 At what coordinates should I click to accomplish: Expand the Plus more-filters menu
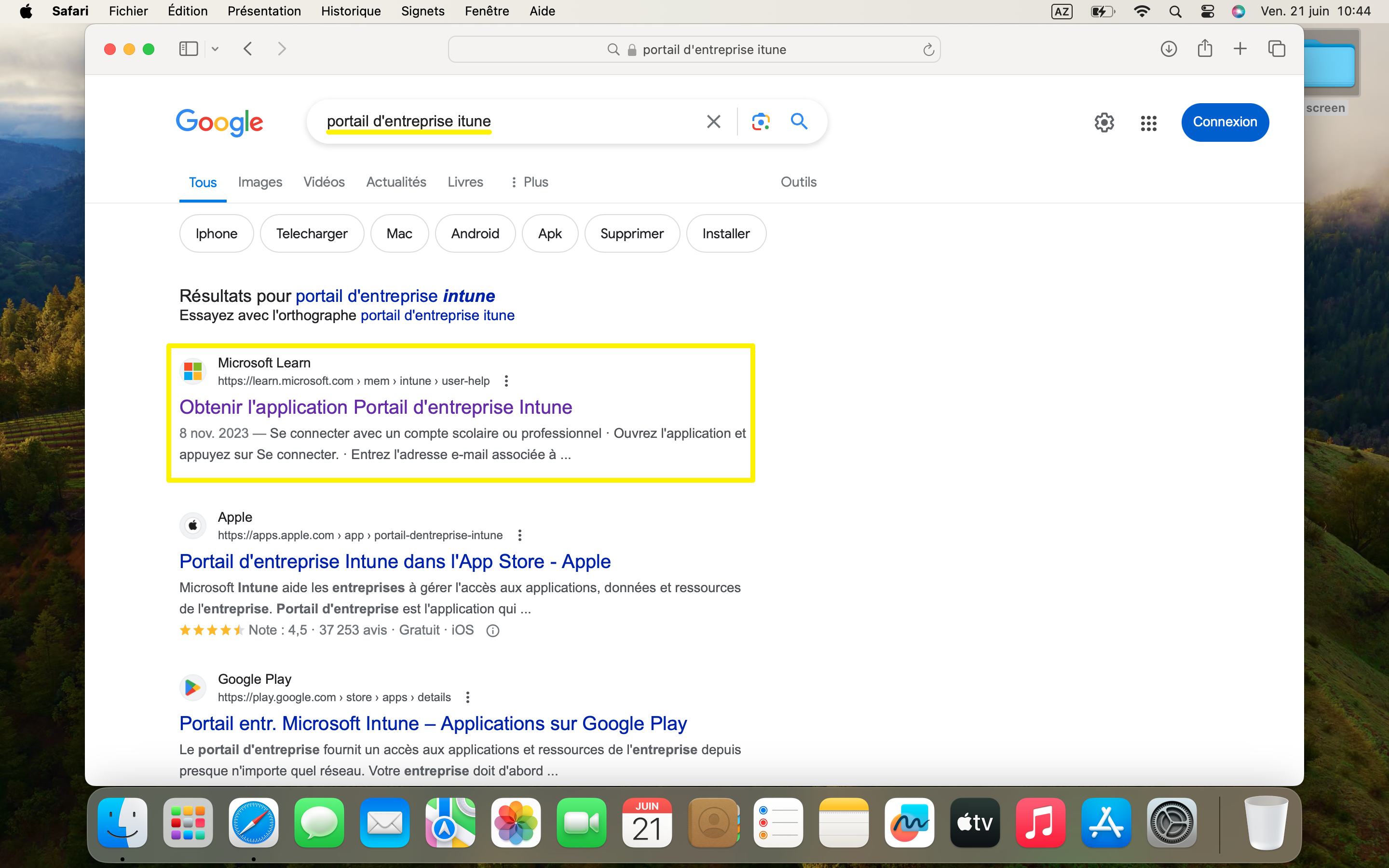coord(529,182)
